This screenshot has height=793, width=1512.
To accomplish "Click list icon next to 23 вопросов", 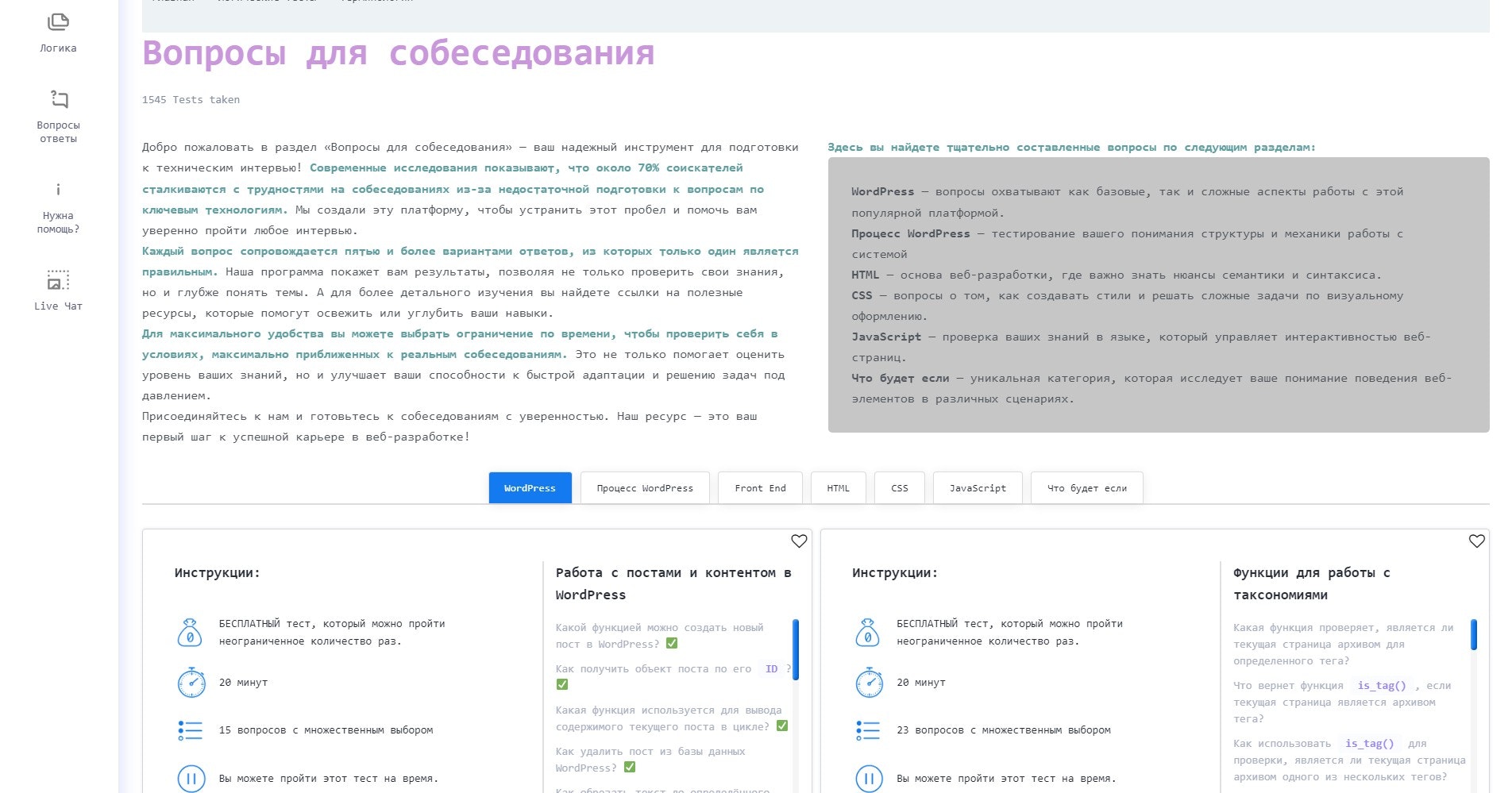I will point(868,730).
